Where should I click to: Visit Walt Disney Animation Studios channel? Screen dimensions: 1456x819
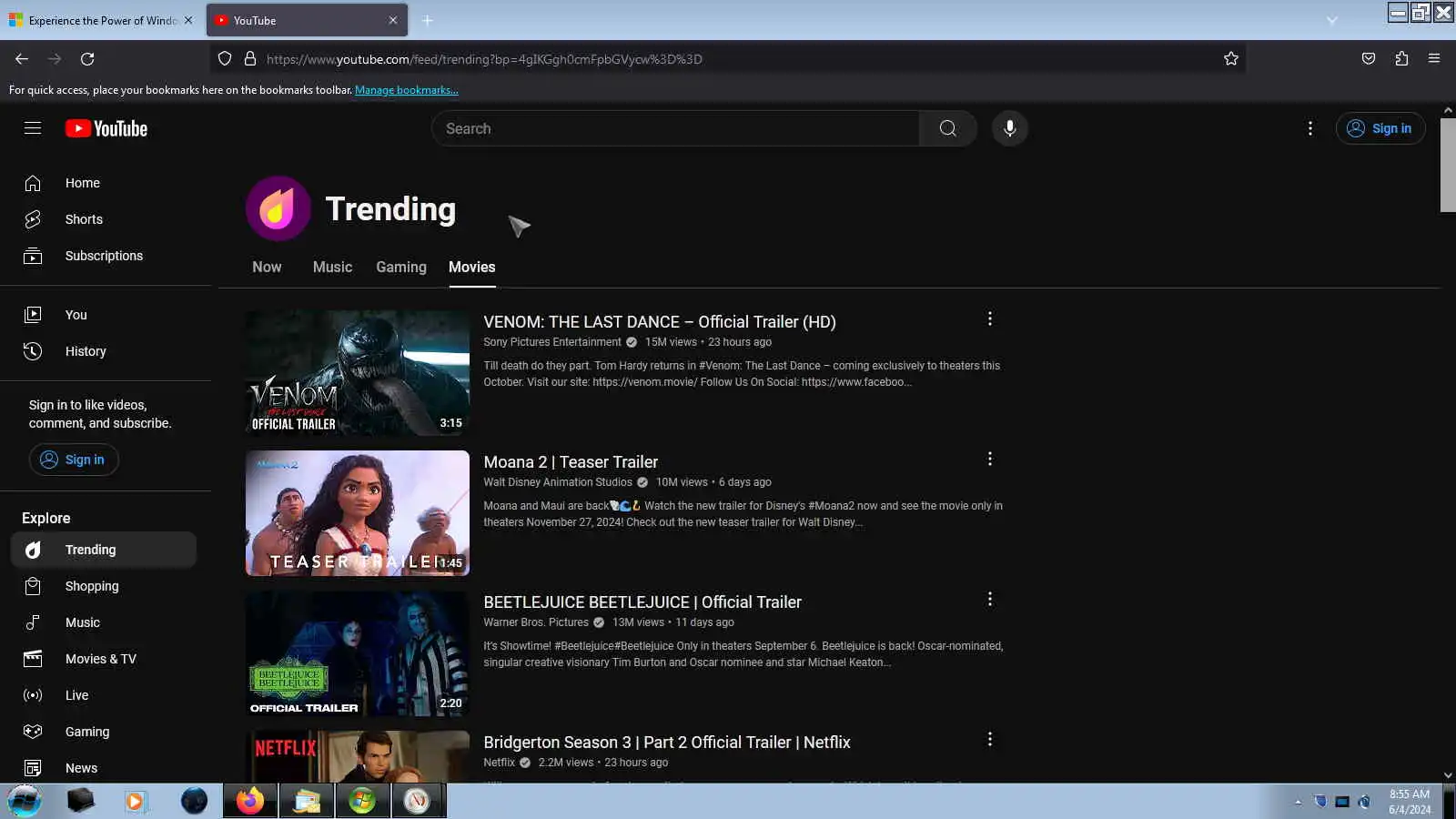click(x=558, y=482)
